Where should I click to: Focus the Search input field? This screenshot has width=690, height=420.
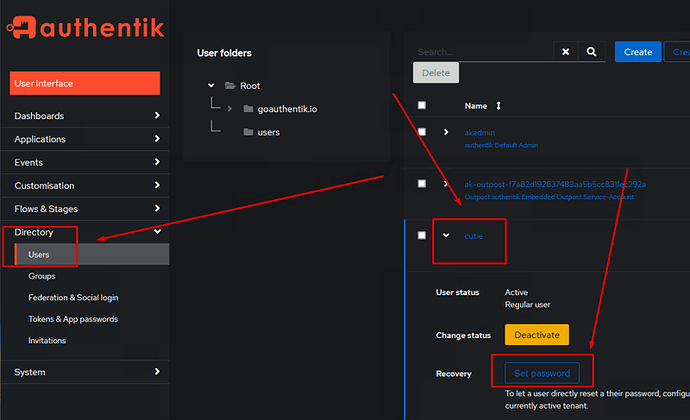(x=483, y=52)
